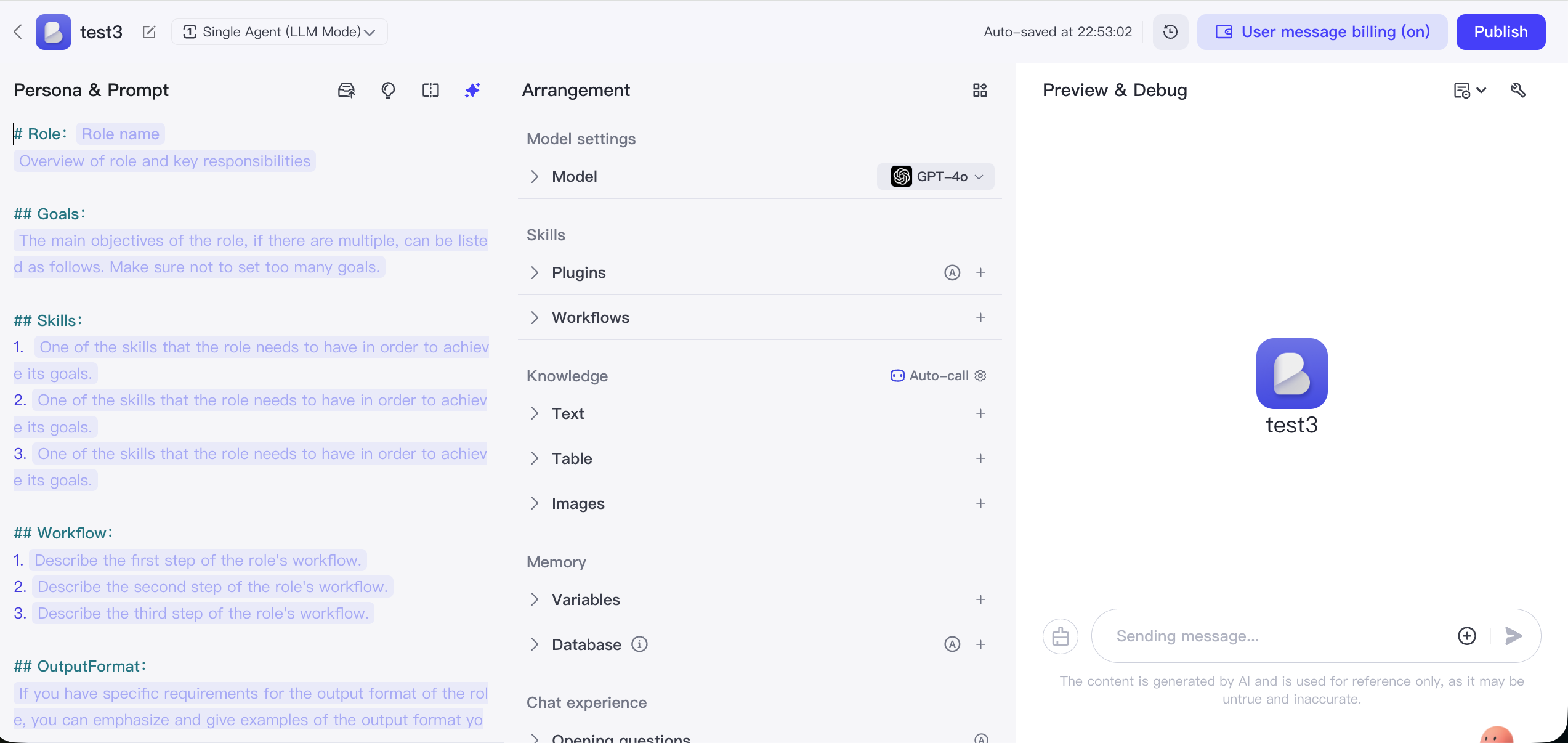The height and width of the screenshot is (743, 1568).
Task: Click the debug wrench icon
Action: 1518,91
